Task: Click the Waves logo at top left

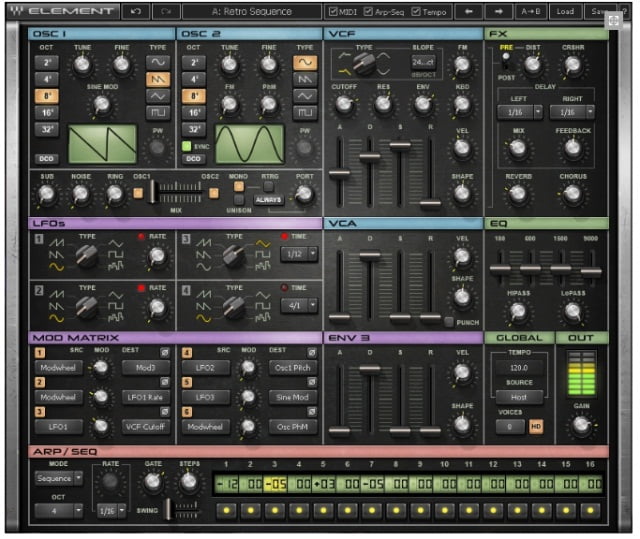Action: 17,11
